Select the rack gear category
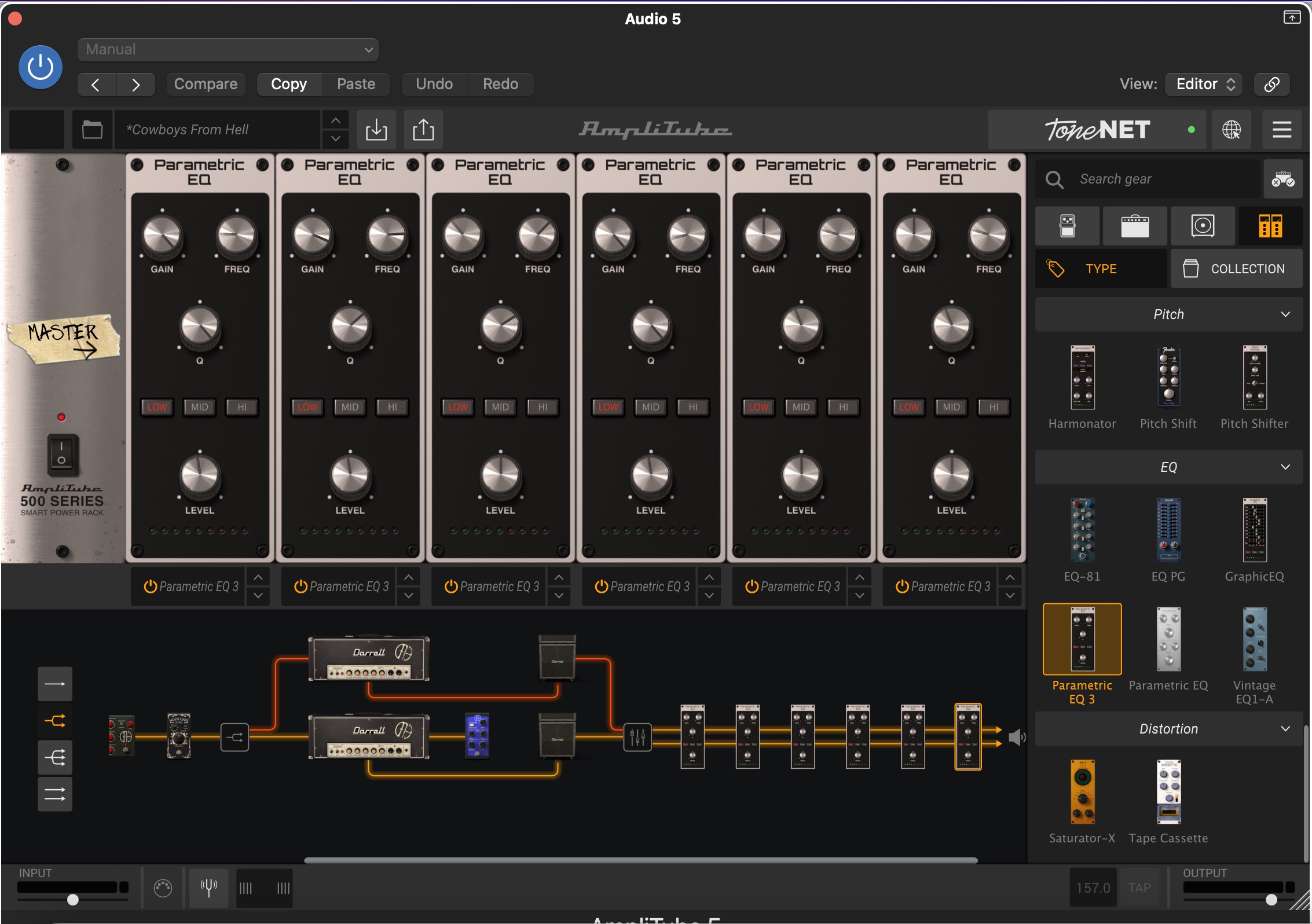The width and height of the screenshot is (1312, 924). 1270,226
